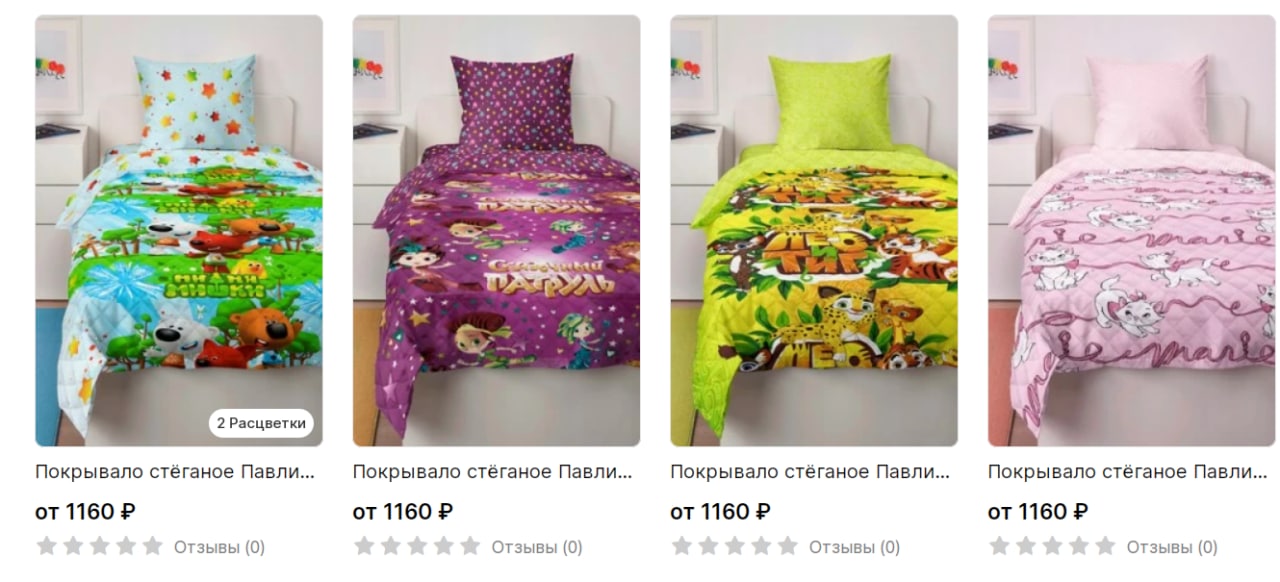Image resolution: width=1280 pixels, height=582 pixels.
Task: Open the pink Marie cat bedspread image
Action: point(1131,230)
